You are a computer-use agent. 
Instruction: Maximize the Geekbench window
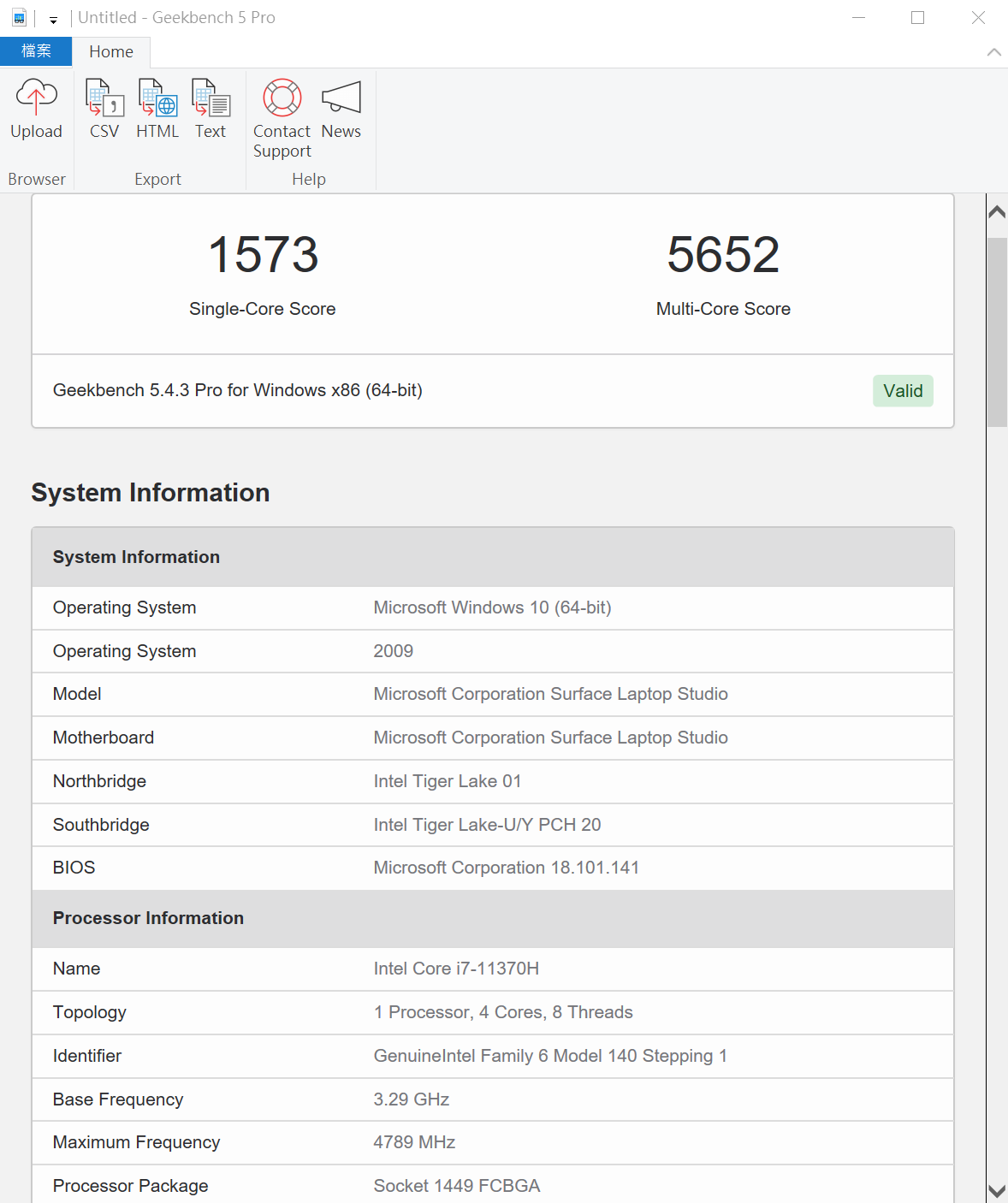917,17
